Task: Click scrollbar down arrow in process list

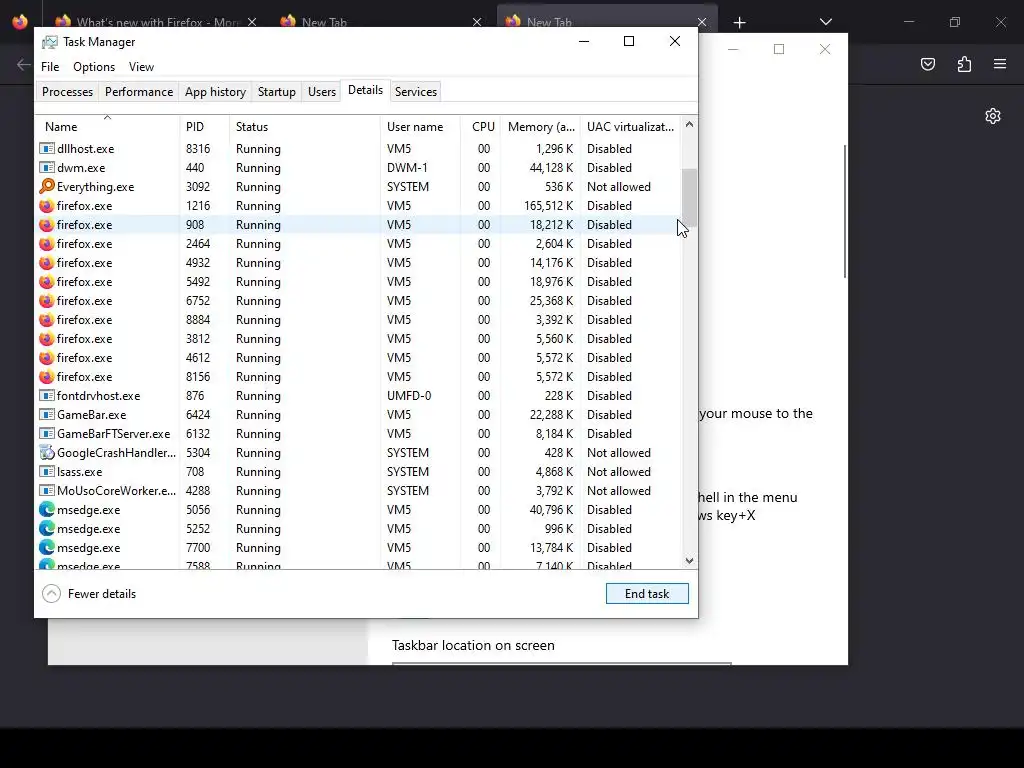Action: [x=689, y=560]
